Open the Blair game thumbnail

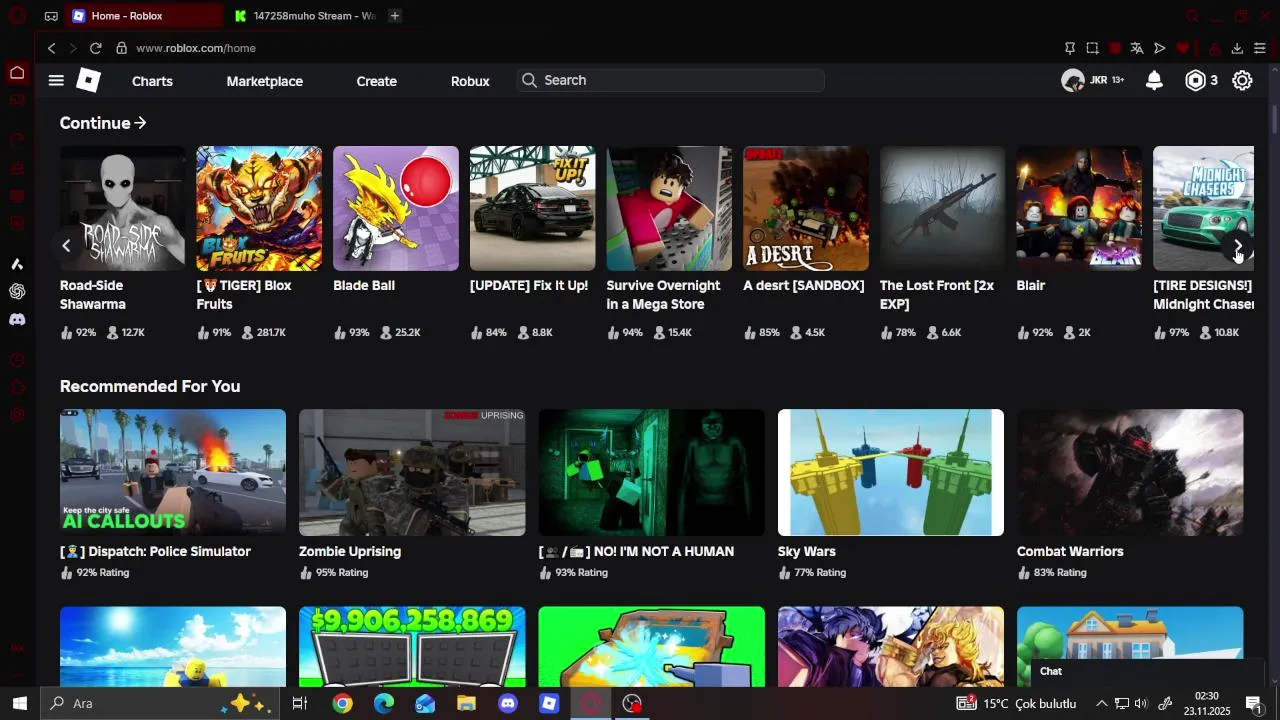tap(1079, 208)
